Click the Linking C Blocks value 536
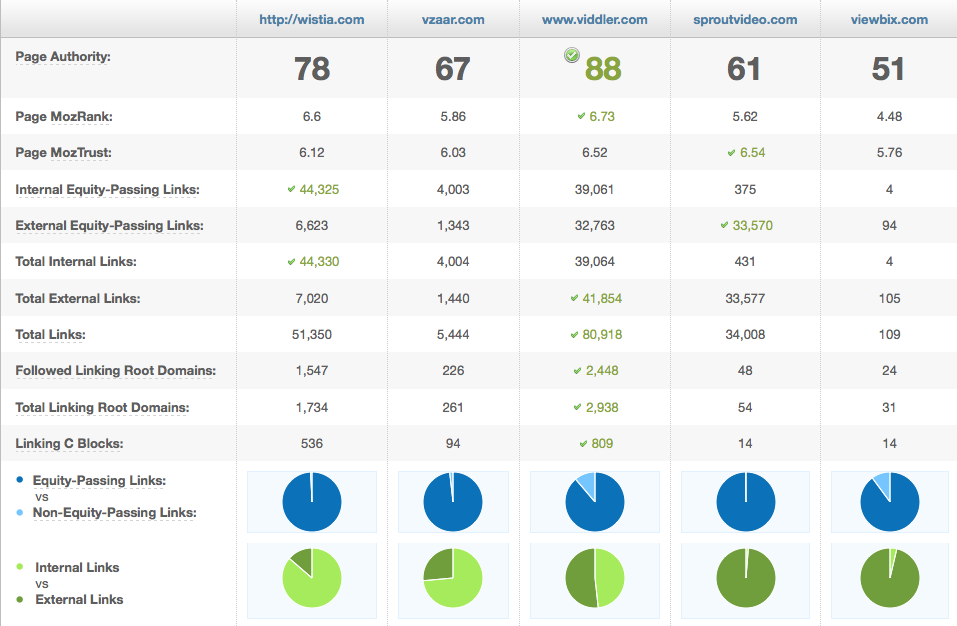 pos(312,444)
